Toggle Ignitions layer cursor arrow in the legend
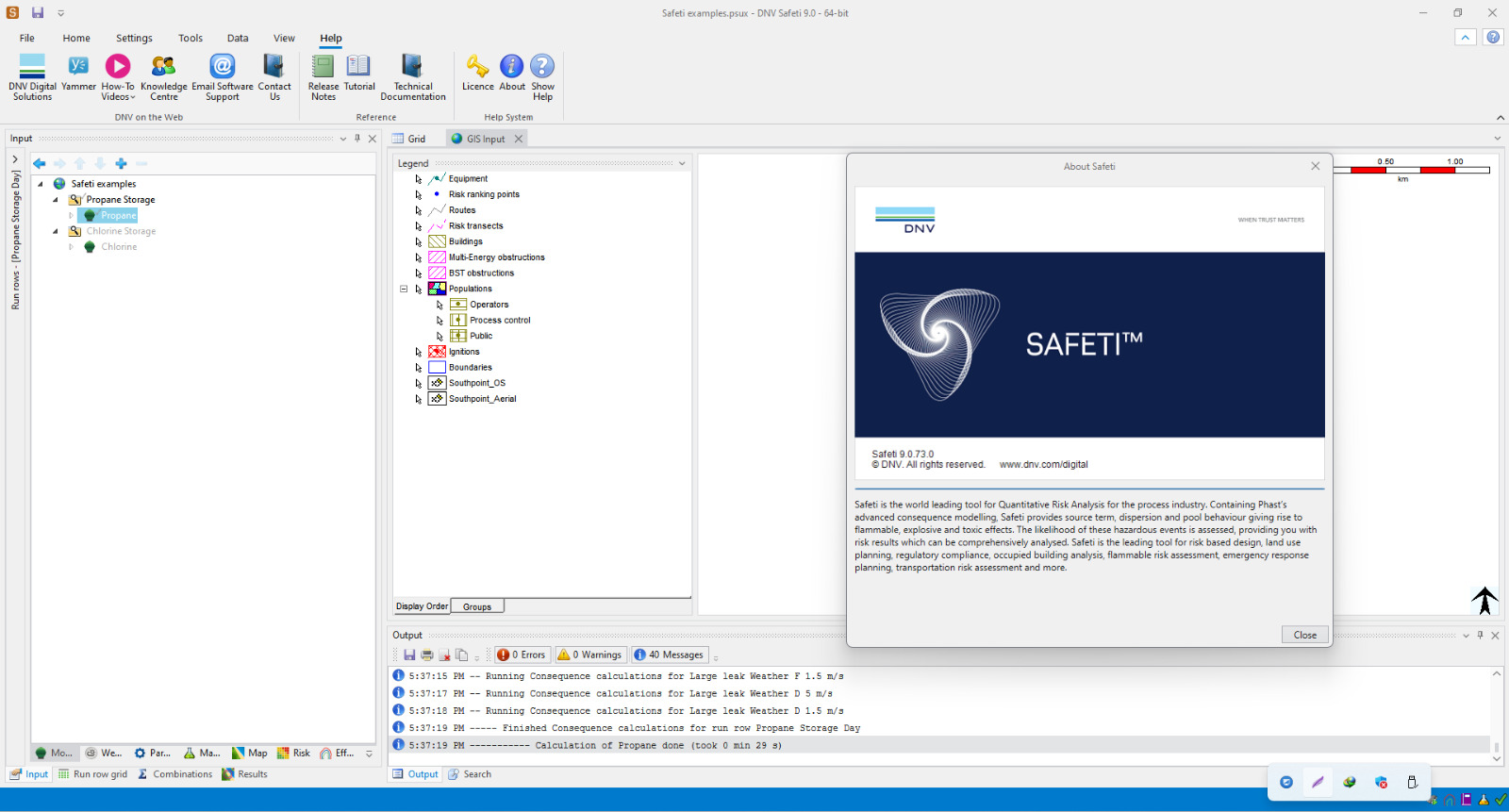This screenshot has height=812, width=1509. 419,352
